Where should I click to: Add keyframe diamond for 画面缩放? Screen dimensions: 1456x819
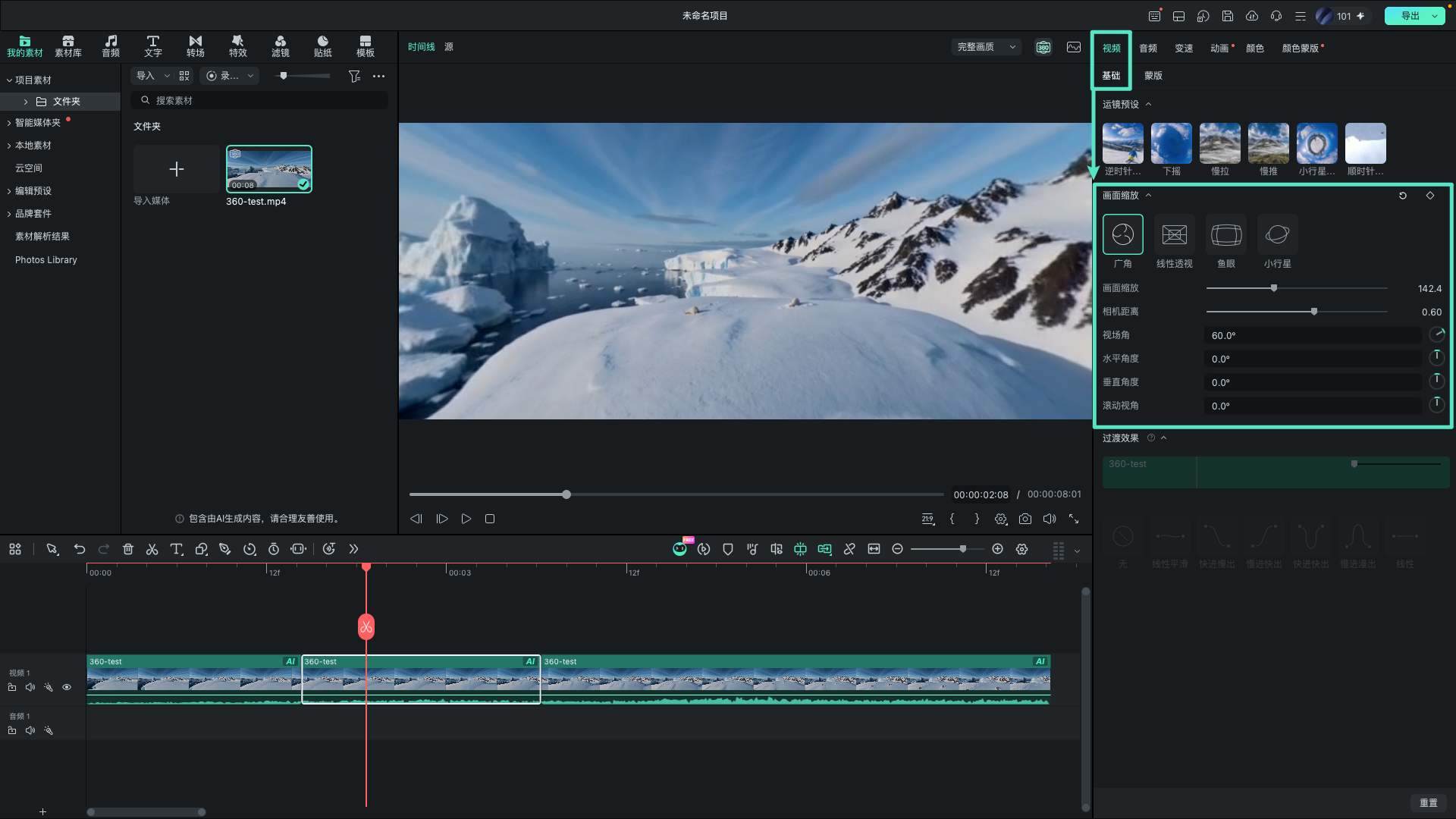coord(1430,196)
